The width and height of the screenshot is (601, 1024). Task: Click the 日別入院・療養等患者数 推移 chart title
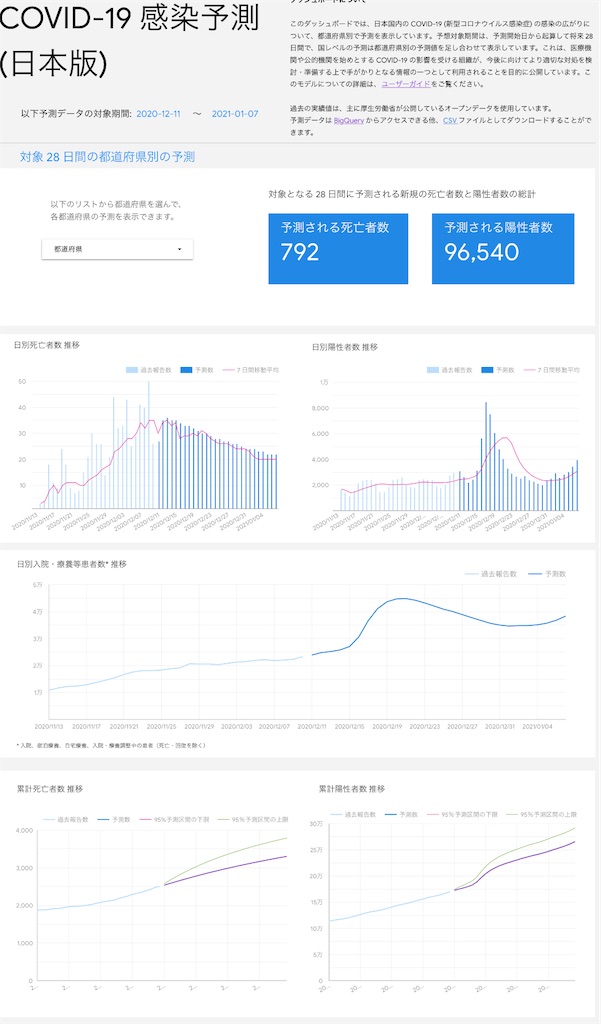[72, 564]
